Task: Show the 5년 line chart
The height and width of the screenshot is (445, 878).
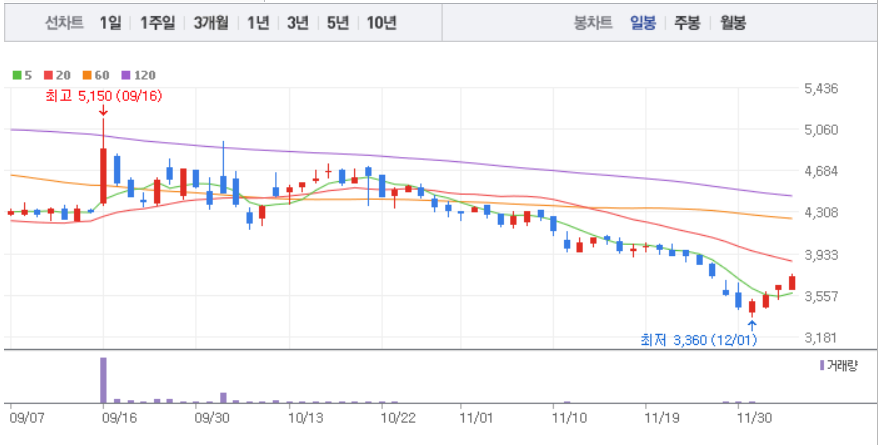Action: click(338, 23)
